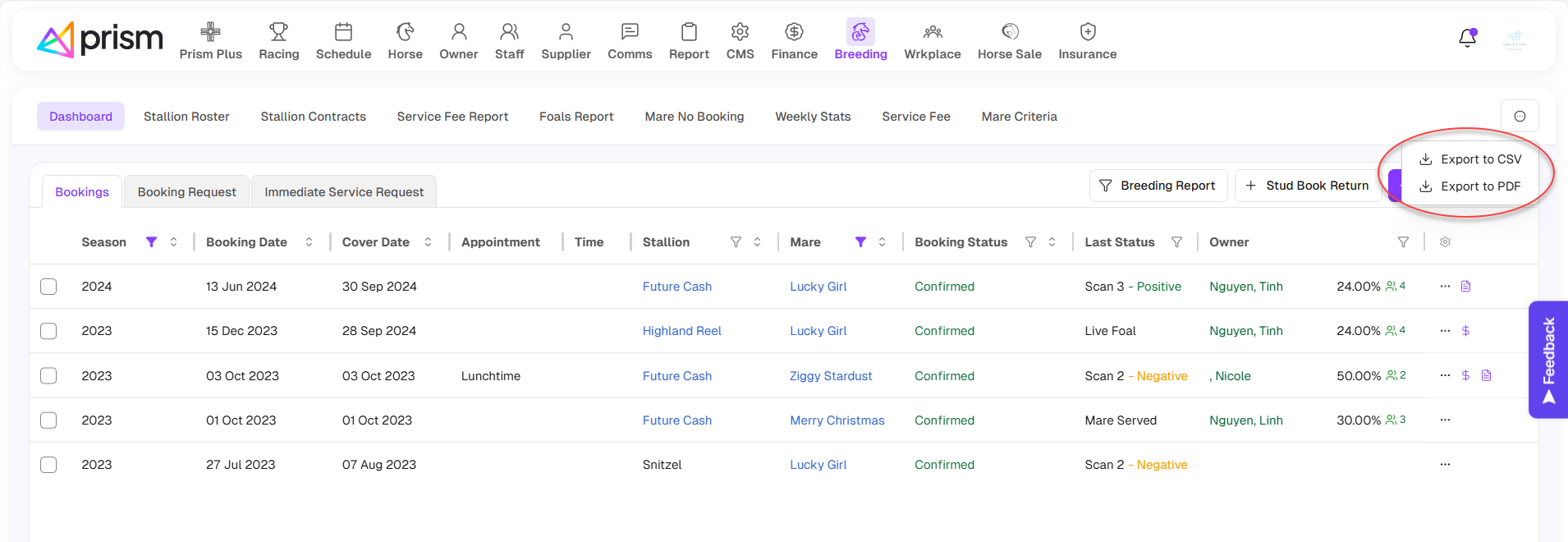Click the notification bell icon
This screenshot has height=542, width=1568.
1467,38
